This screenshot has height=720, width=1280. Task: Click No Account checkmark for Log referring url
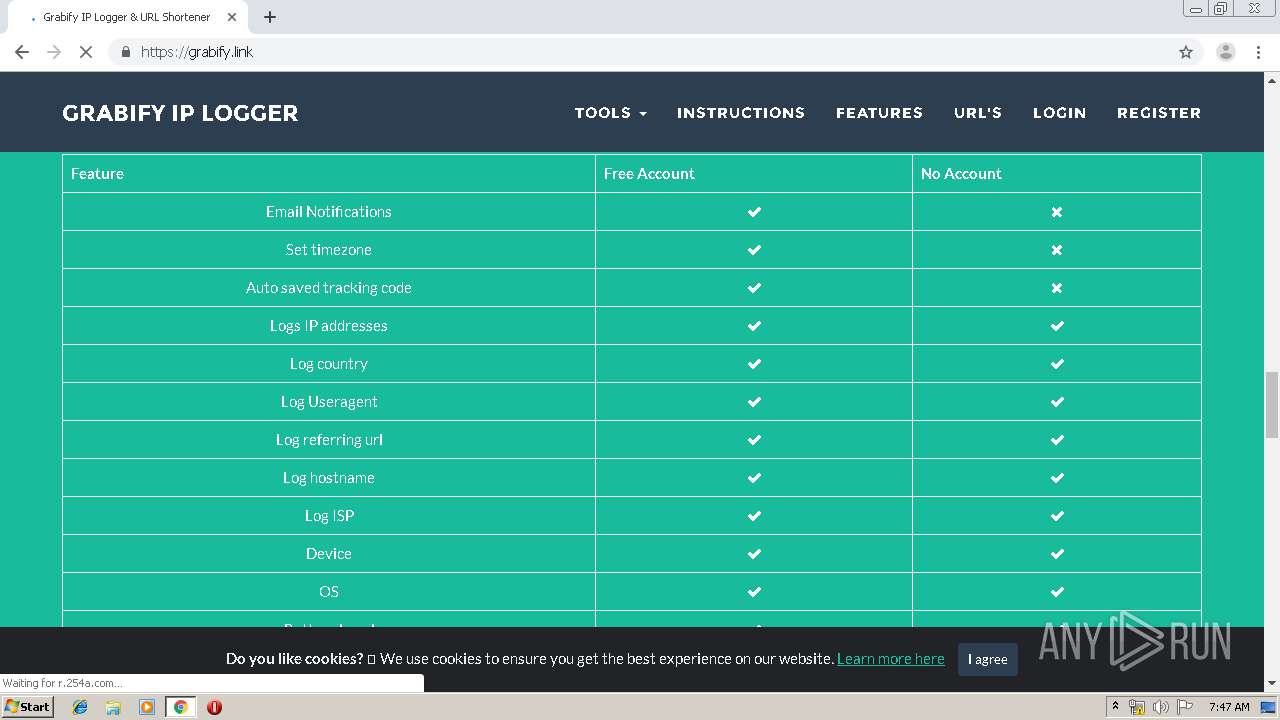tap(1057, 440)
